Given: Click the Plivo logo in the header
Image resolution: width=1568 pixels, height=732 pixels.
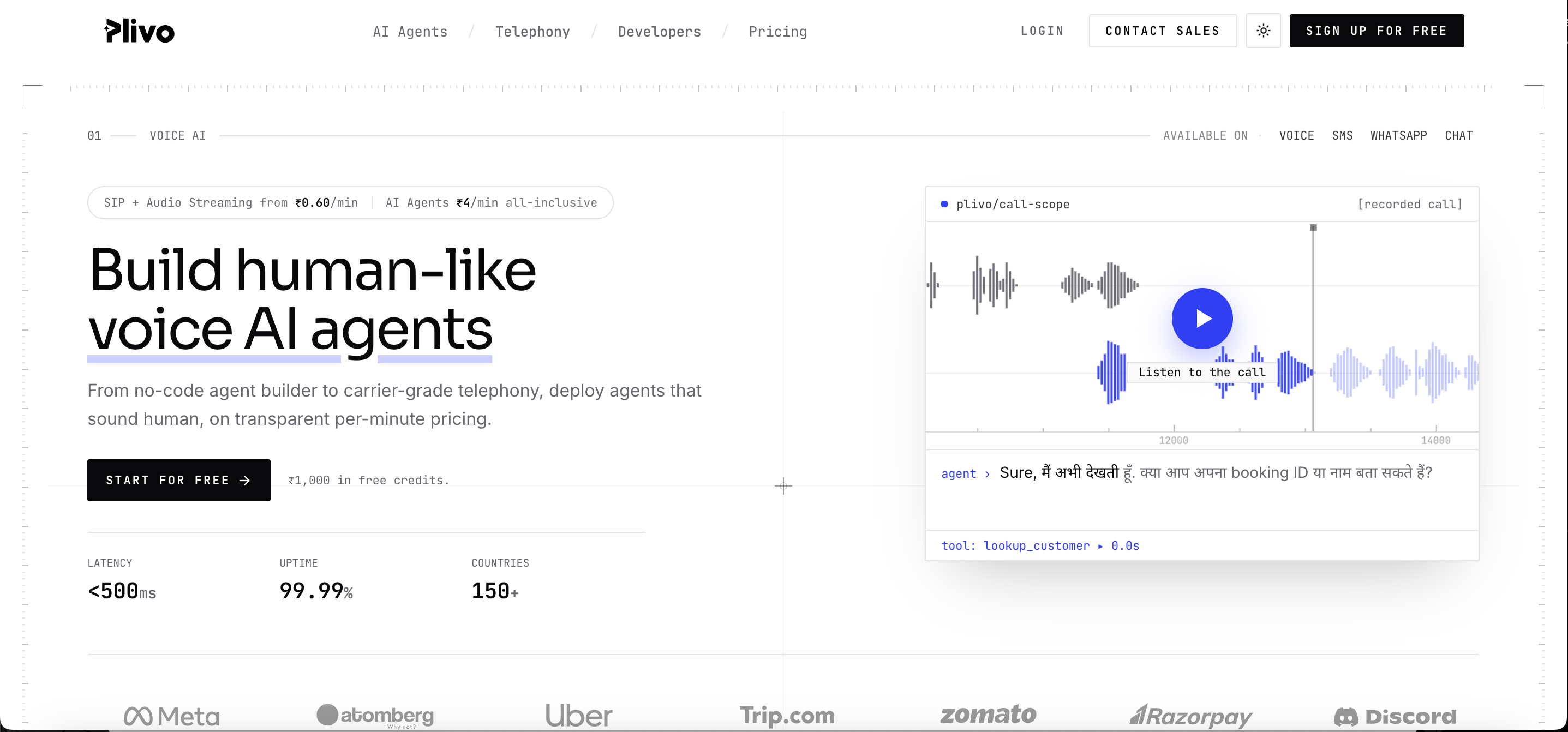Looking at the screenshot, I should [x=139, y=31].
